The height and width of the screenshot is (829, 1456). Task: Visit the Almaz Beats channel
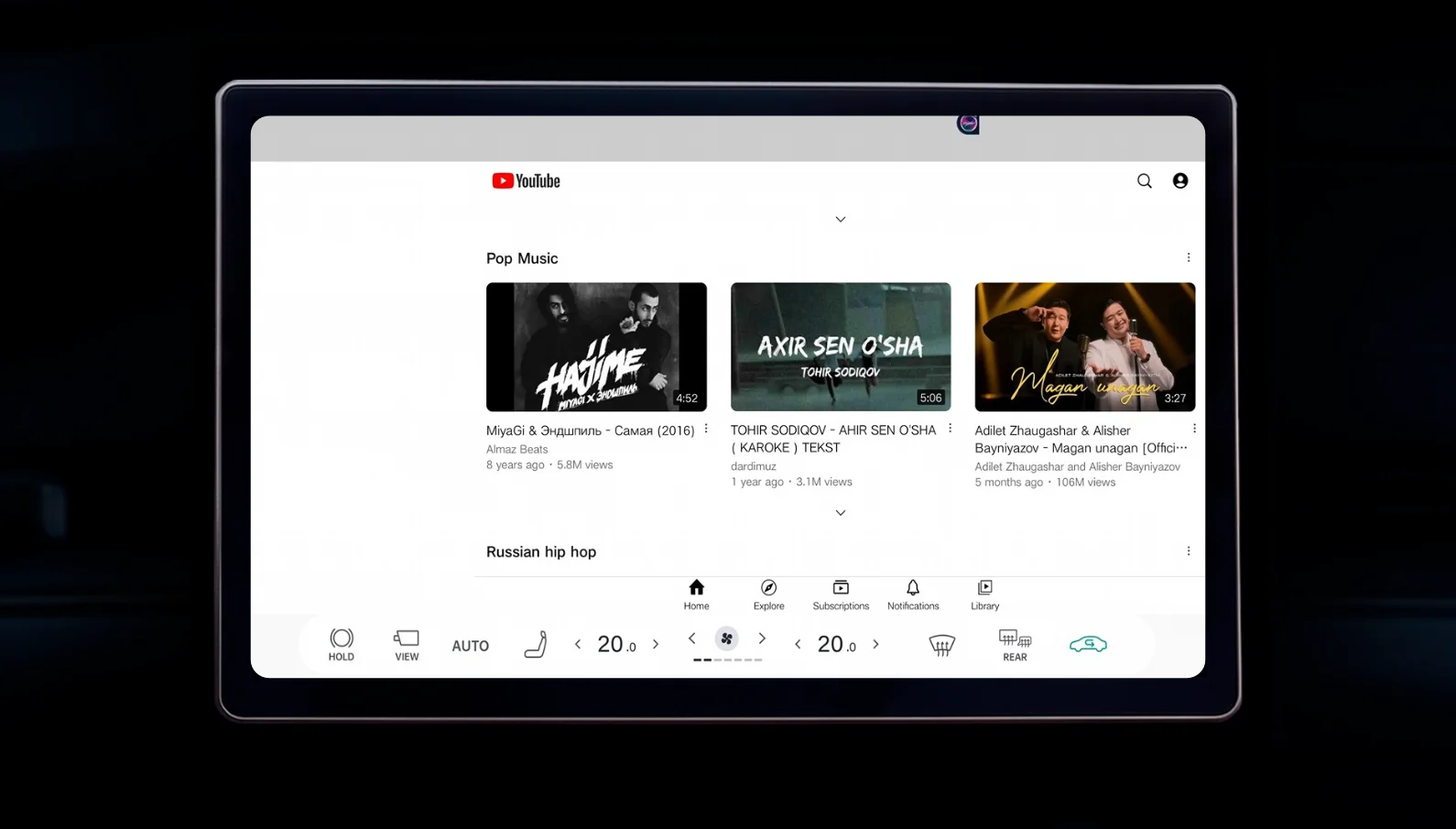(x=517, y=450)
